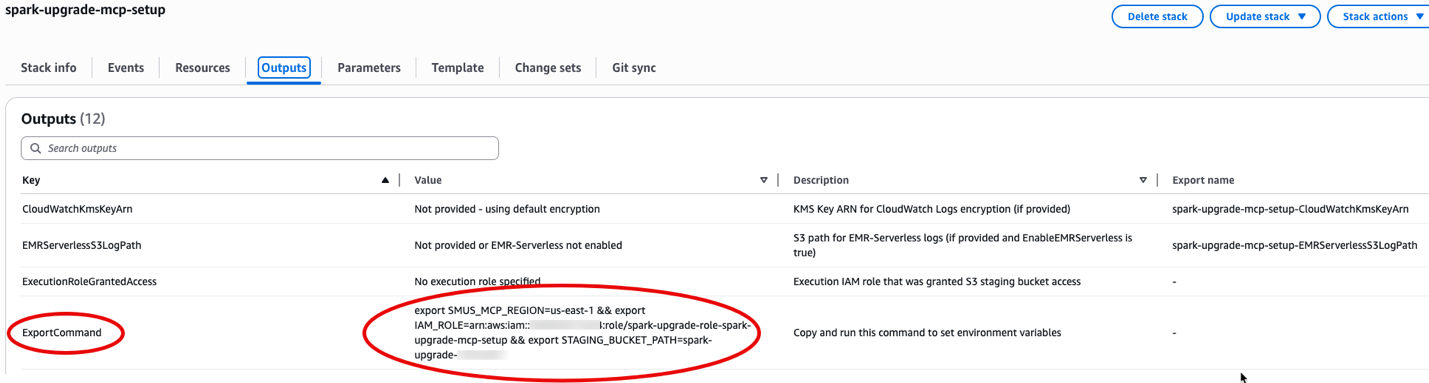Click 'No execution role specified' value
1429x383 pixels.
pyautogui.click(x=478, y=282)
